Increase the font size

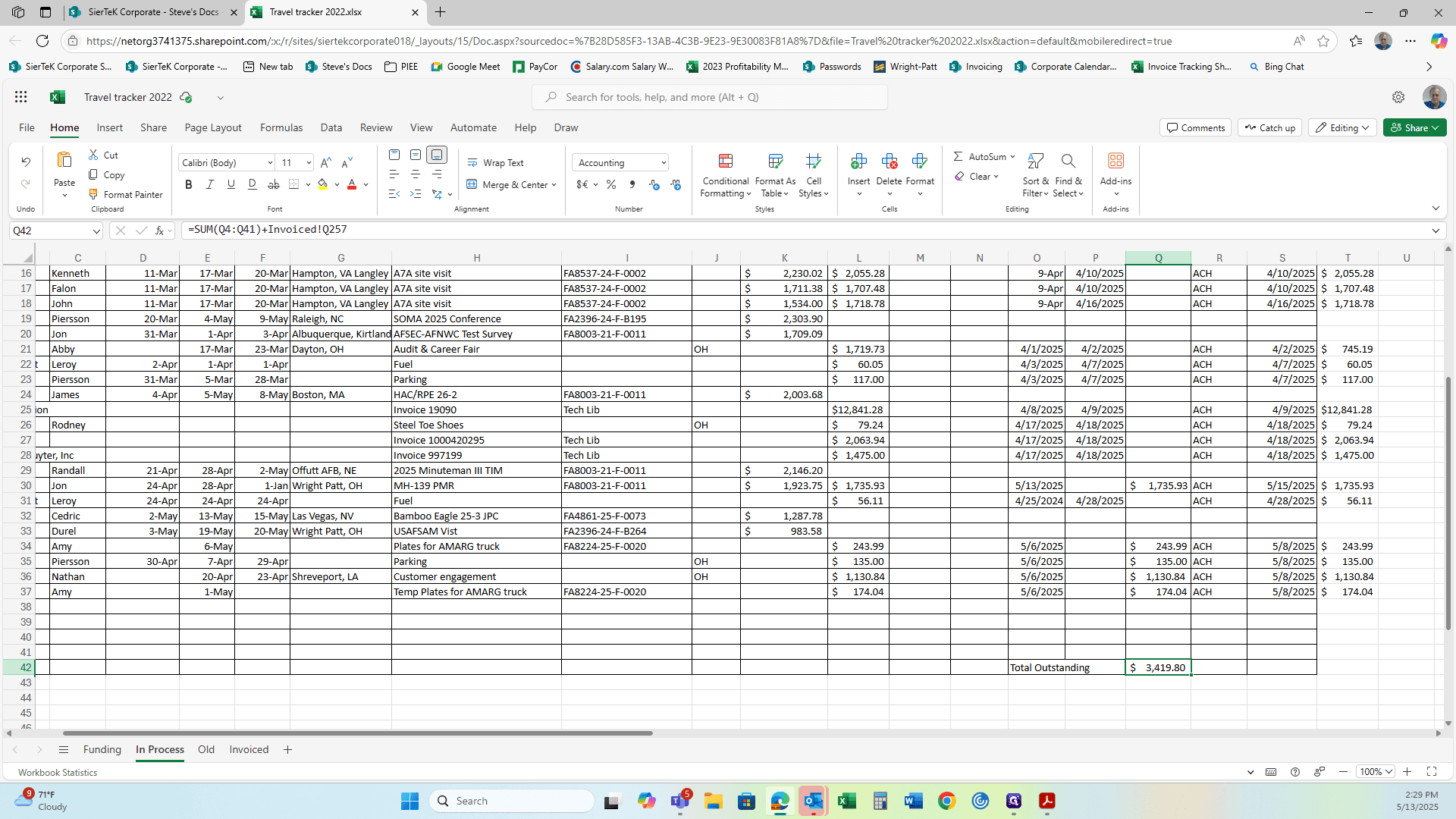[325, 162]
